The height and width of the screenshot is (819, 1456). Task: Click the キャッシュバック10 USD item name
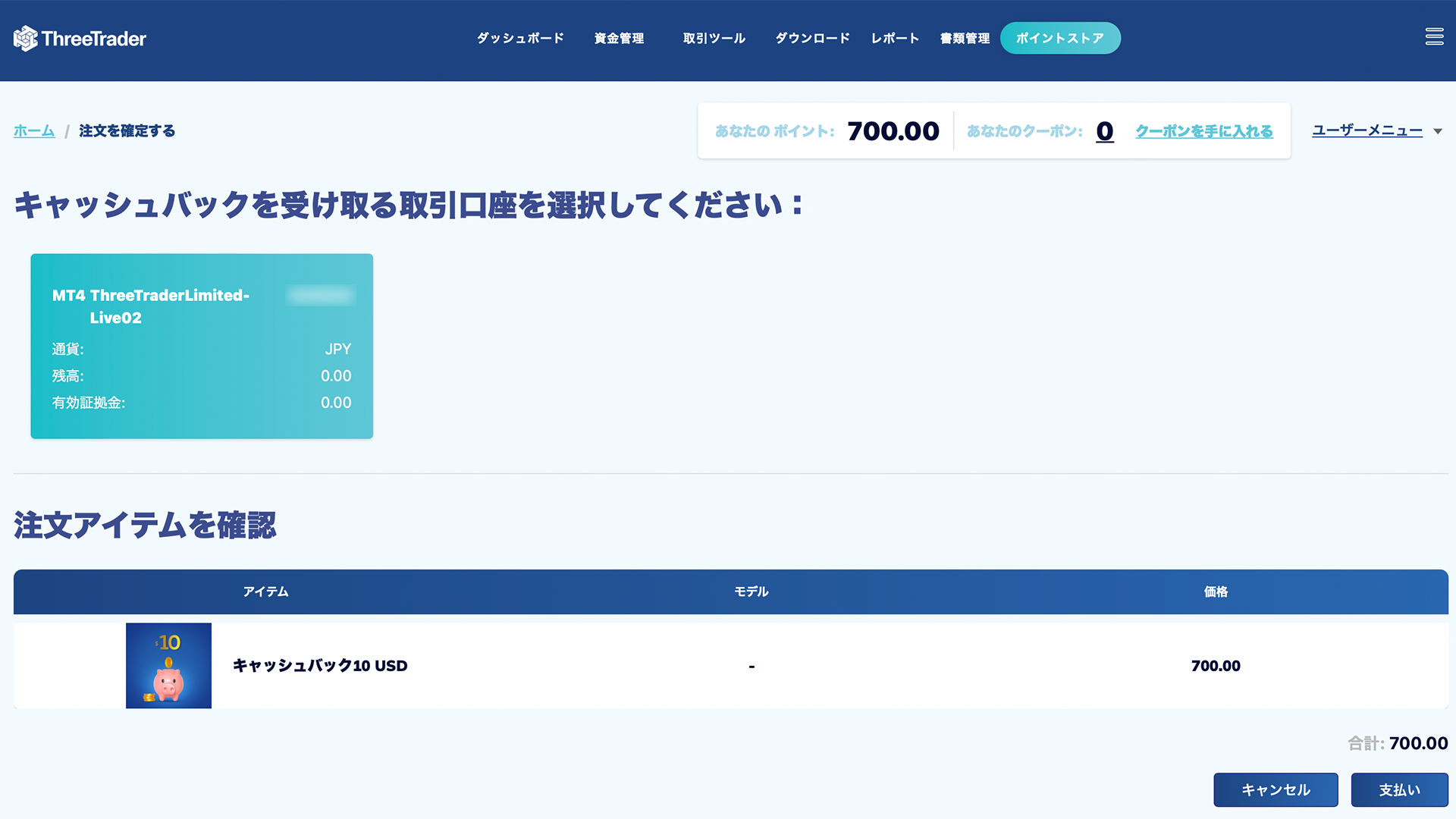click(320, 666)
